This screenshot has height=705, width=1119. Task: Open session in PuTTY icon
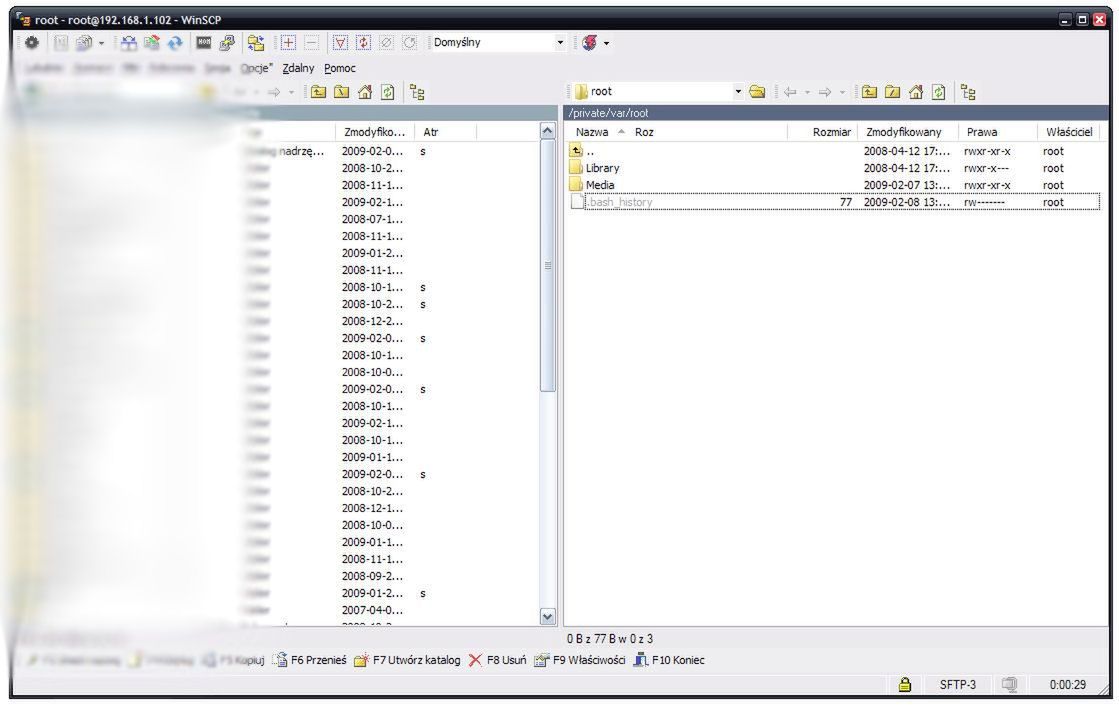tap(227, 43)
